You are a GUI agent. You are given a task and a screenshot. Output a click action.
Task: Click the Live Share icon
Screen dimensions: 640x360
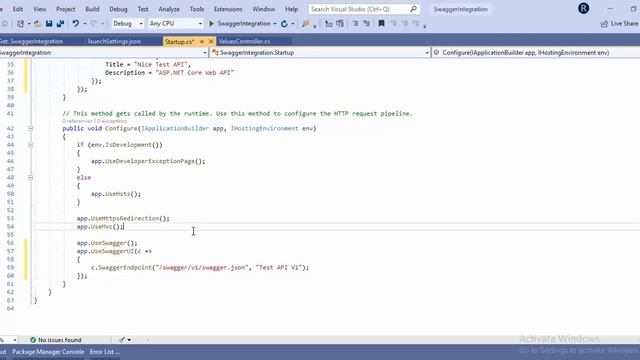[604, 24]
